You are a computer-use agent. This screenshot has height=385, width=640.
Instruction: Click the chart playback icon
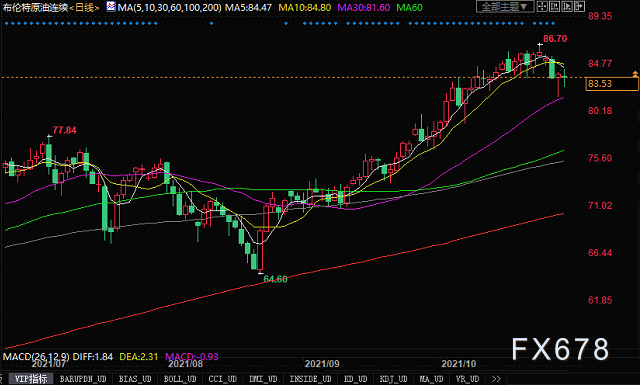(567, 7)
